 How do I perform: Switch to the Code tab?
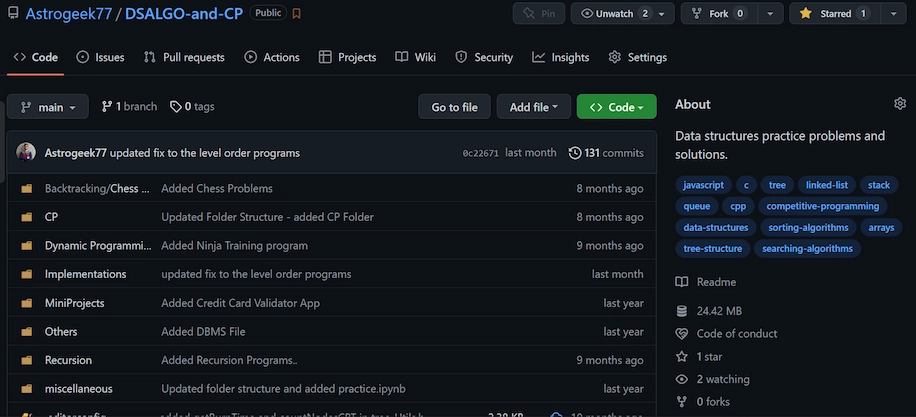(x=36, y=57)
